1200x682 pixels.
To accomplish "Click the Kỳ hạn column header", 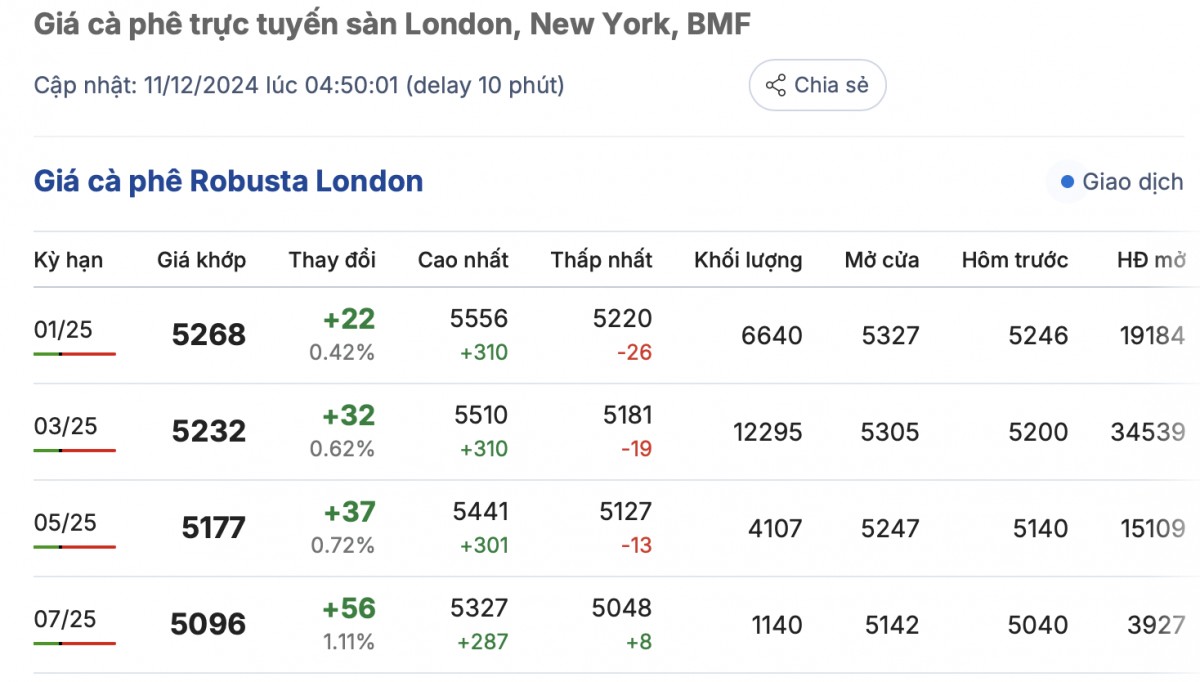I will (x=68, y=260).
